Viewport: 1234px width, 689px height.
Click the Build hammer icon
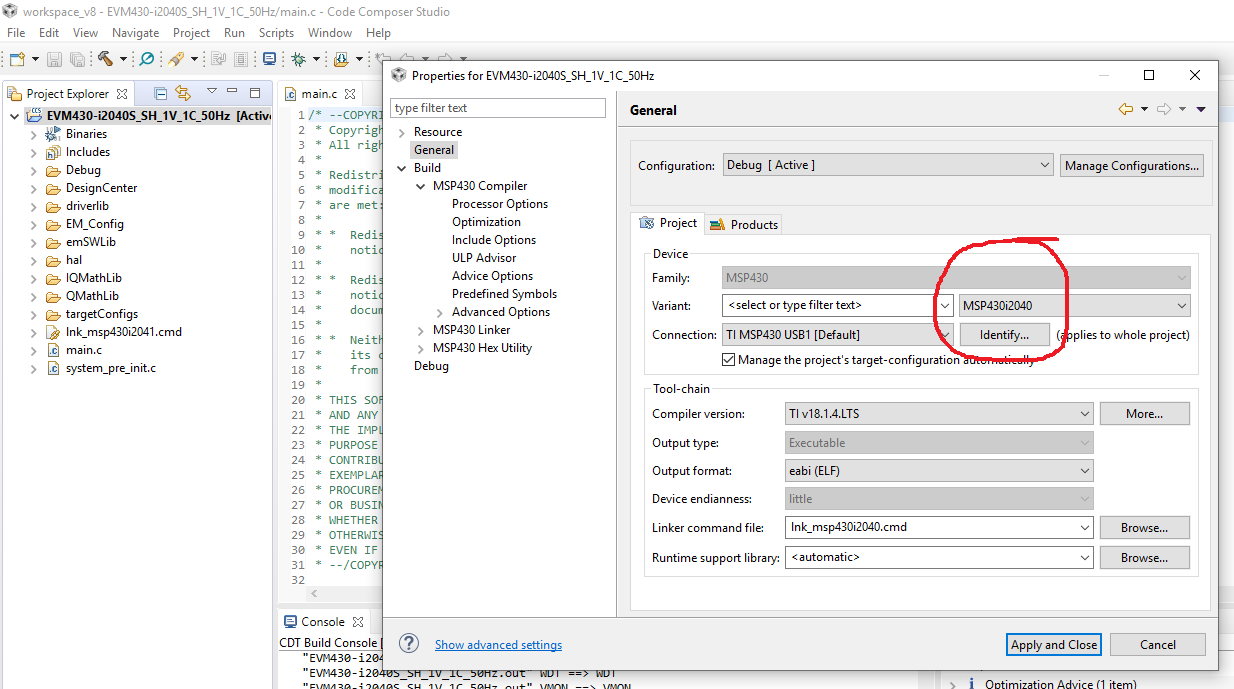tap(105, 60)
